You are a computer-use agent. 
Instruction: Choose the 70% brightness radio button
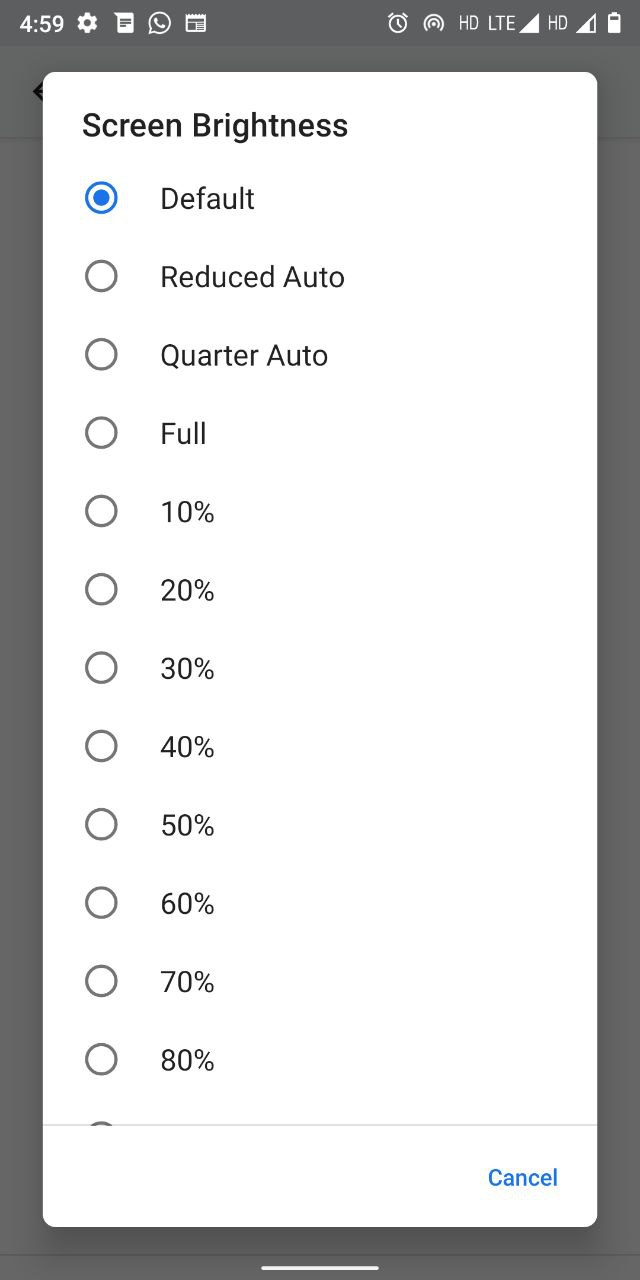click(x=101, y=981)
